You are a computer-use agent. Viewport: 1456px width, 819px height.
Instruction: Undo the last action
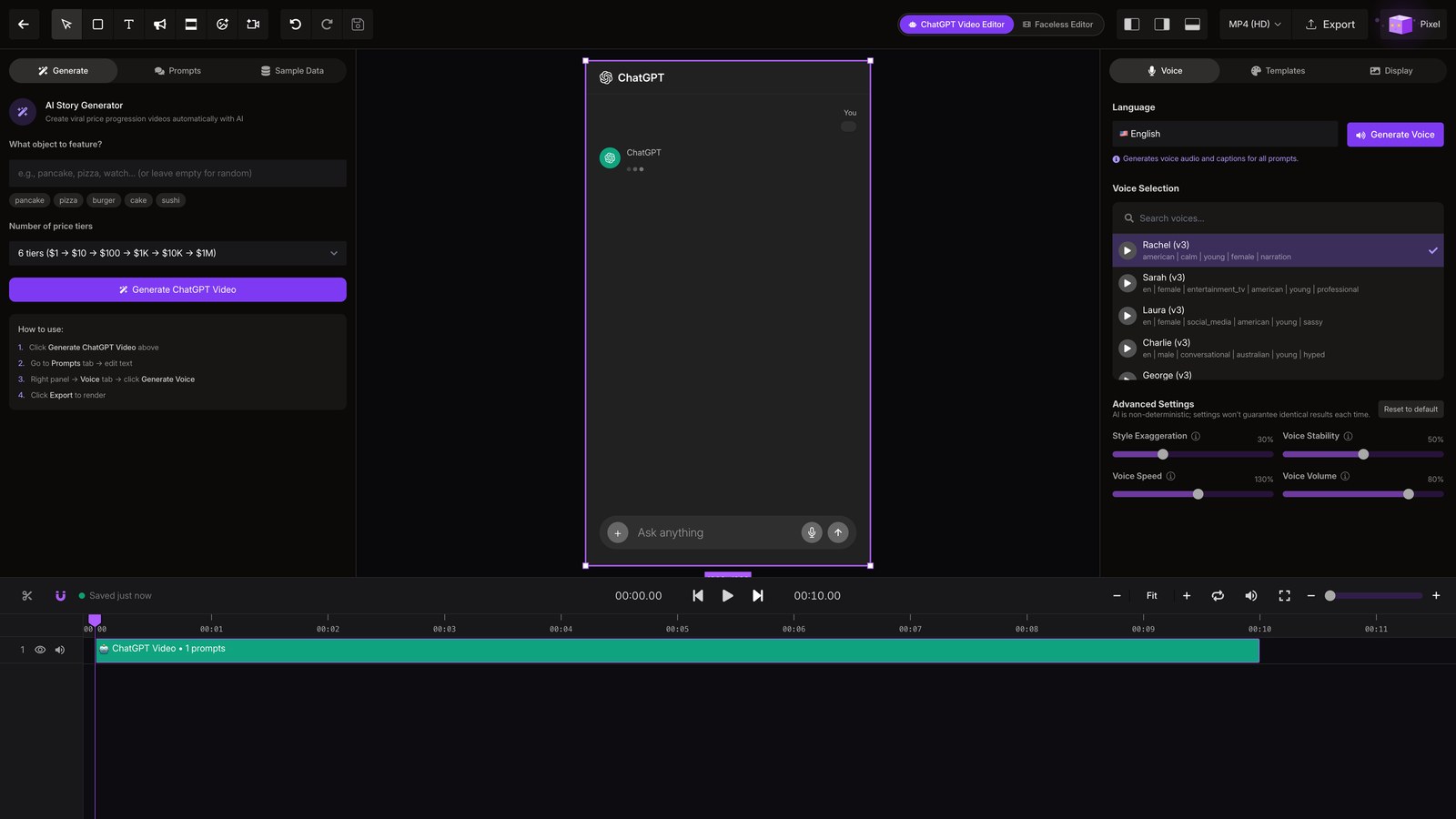(x=296, y=25)
